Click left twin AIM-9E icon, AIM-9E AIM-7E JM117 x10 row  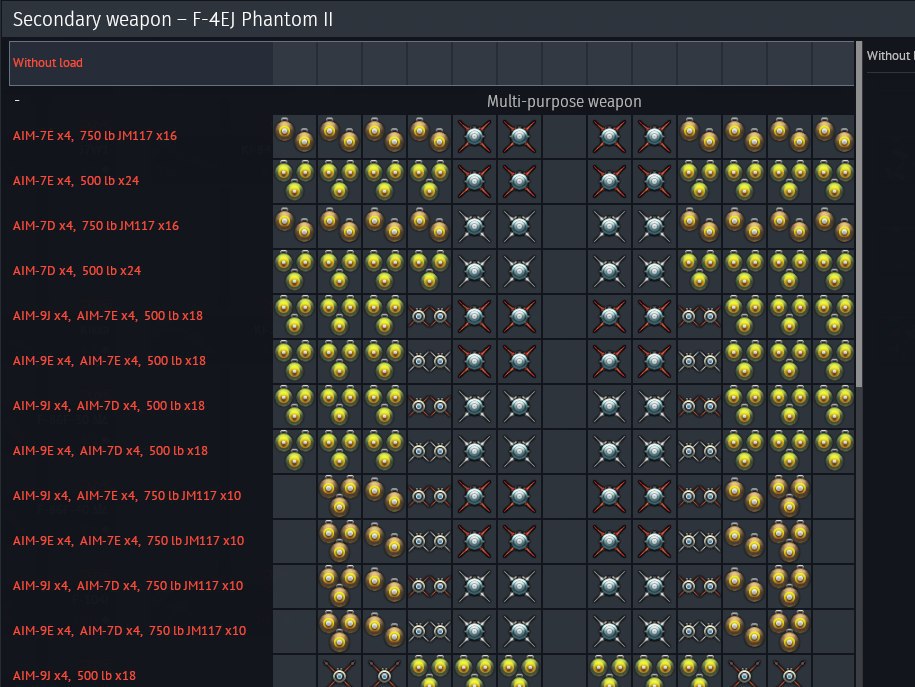pos(429,541)
